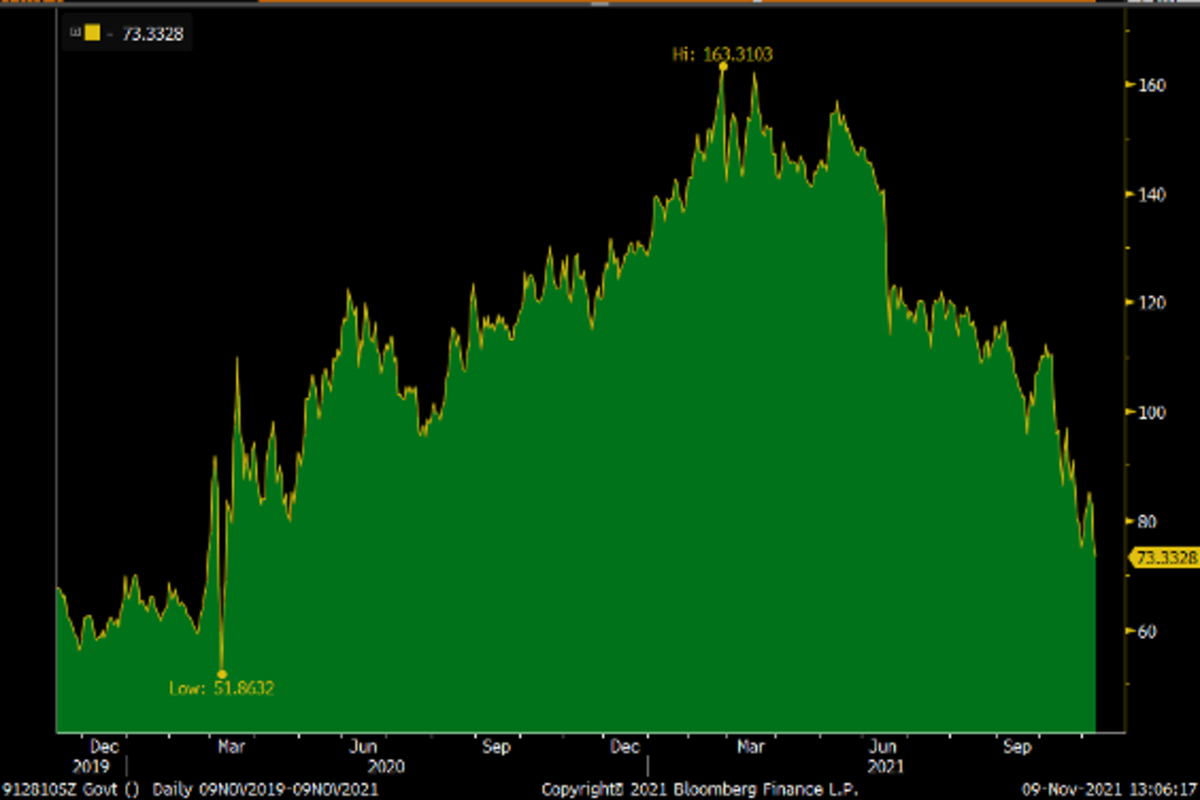This screenshot has width=1200, height=800.
Task: Click the Dec 2019 label on x-axis
Action: pos(105,747)
